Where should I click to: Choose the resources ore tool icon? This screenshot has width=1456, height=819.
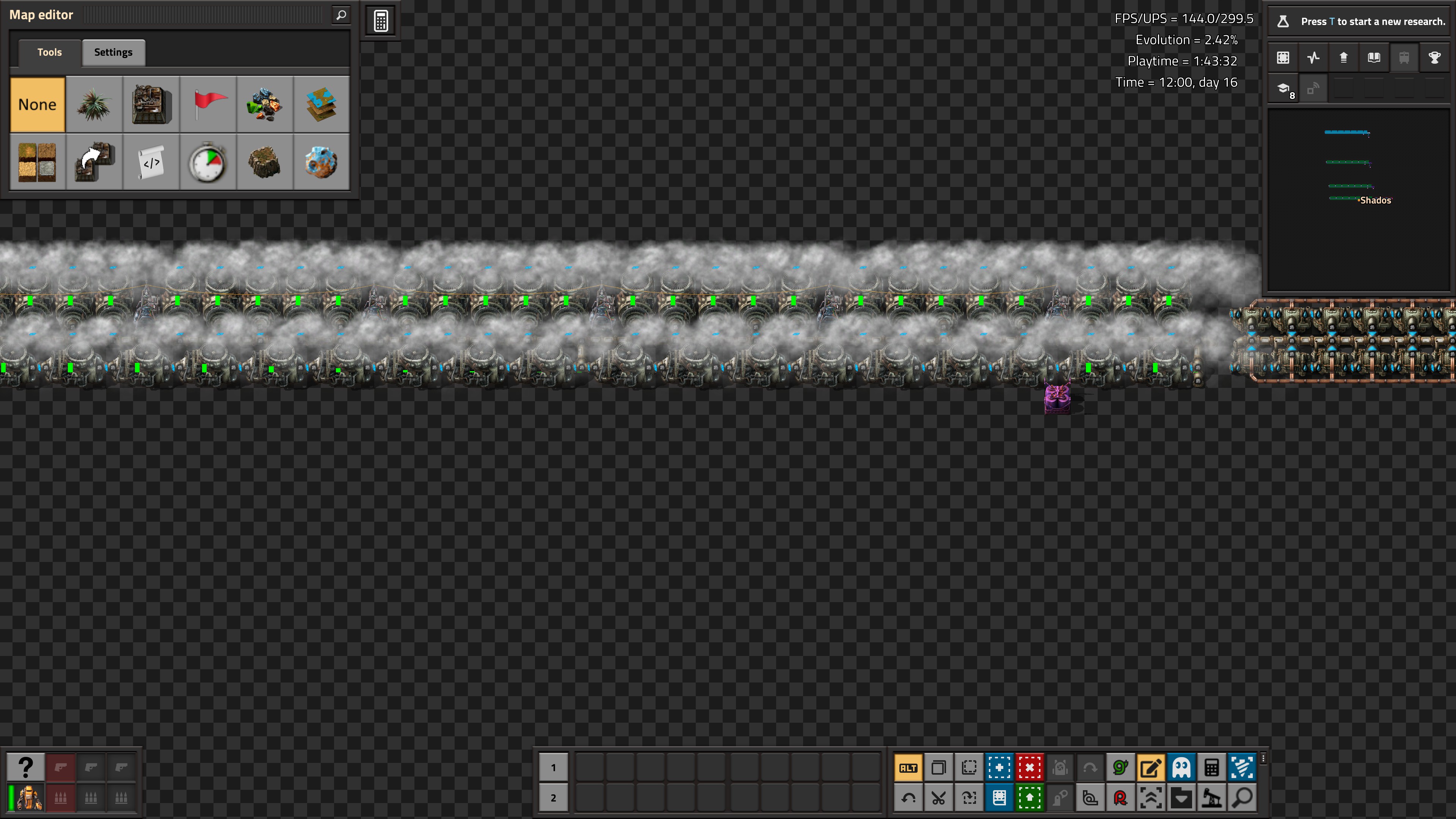tap(265, 105)
